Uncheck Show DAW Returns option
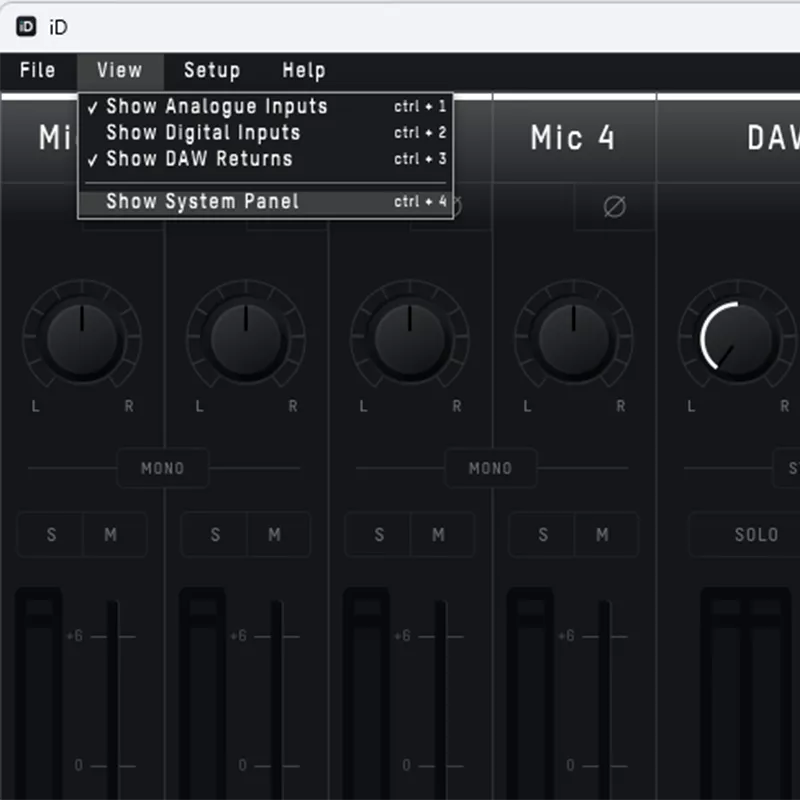The height and width of the screenshot is (800, 800). (x=199, y=158)
